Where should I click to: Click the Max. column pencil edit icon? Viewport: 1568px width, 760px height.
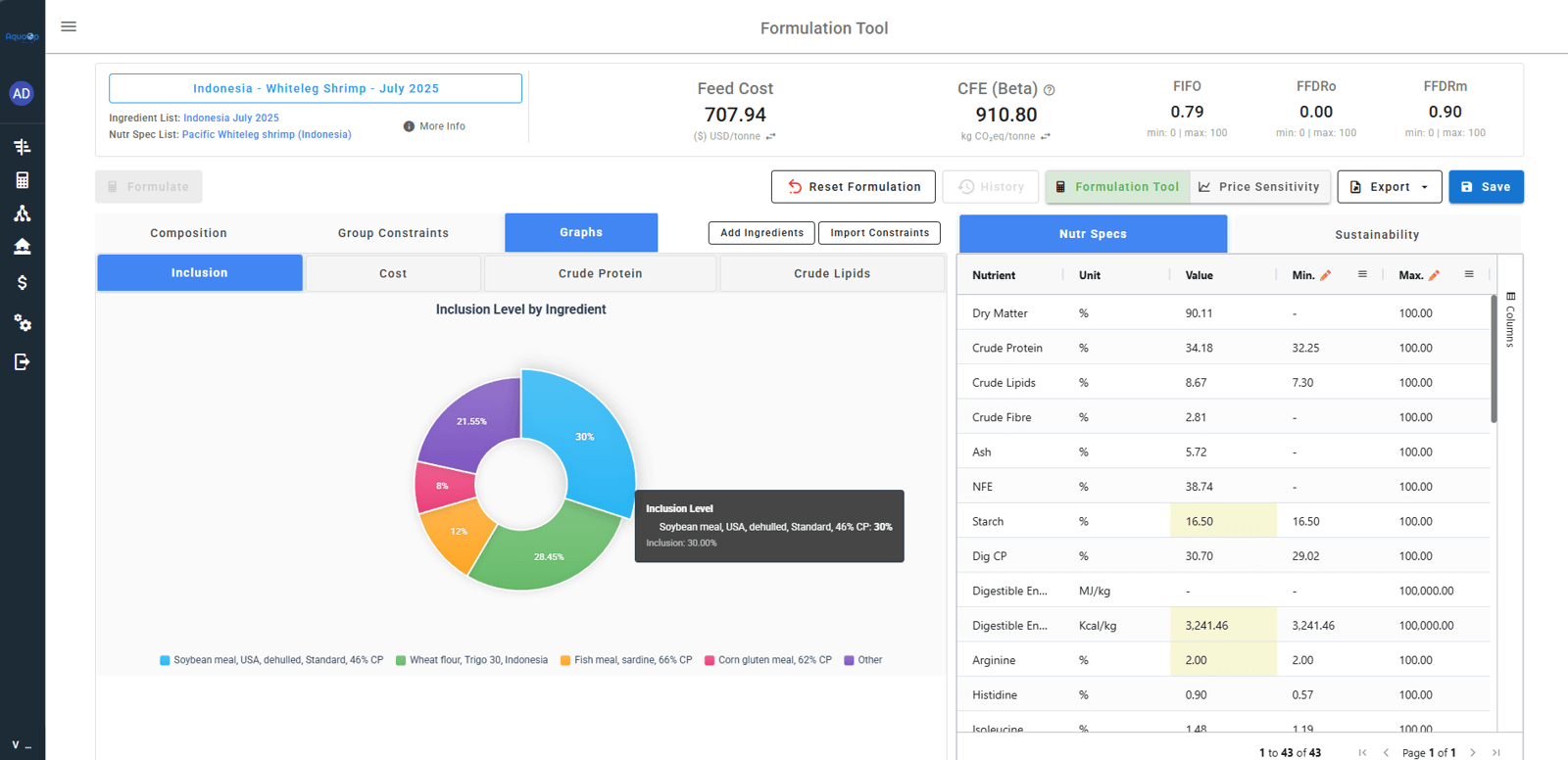(1434, 275)
